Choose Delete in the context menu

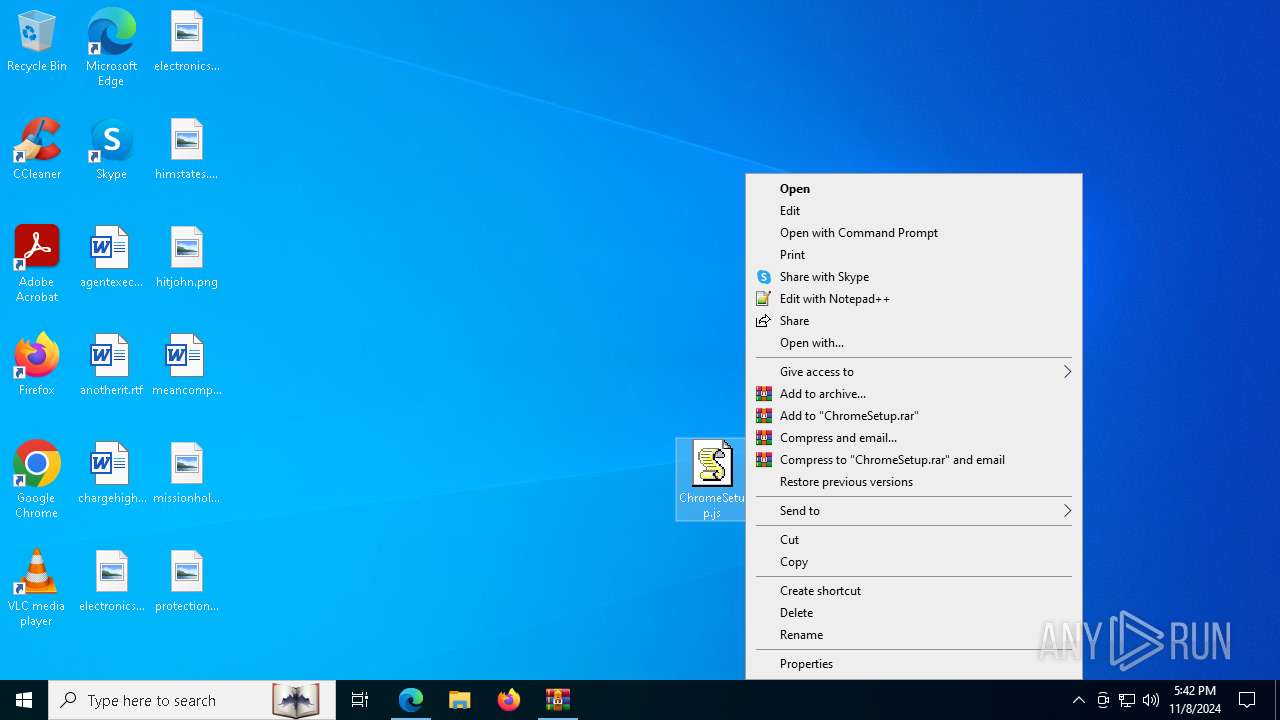pyautogui.click(x=914, y=613)
